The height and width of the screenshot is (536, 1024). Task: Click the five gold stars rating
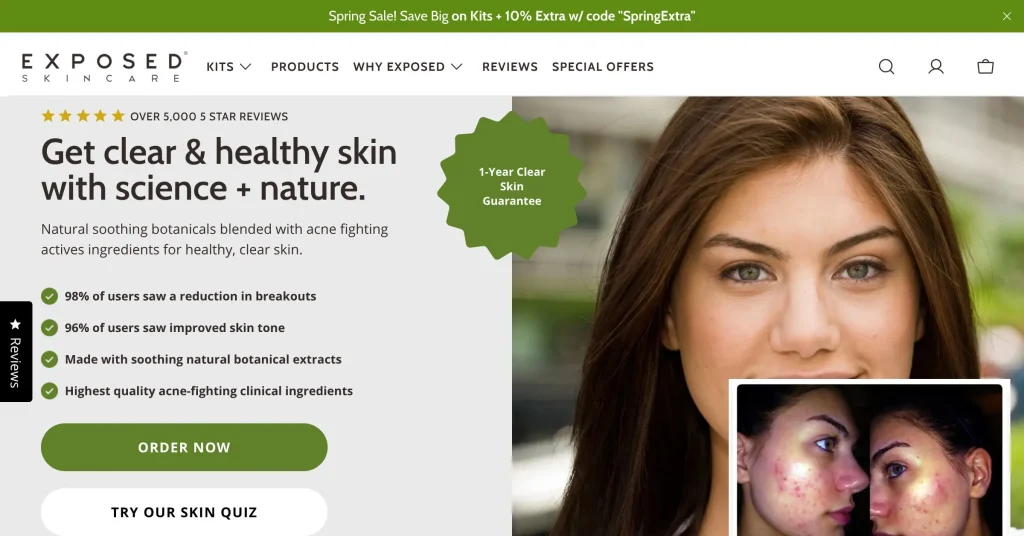coord(82,116)
